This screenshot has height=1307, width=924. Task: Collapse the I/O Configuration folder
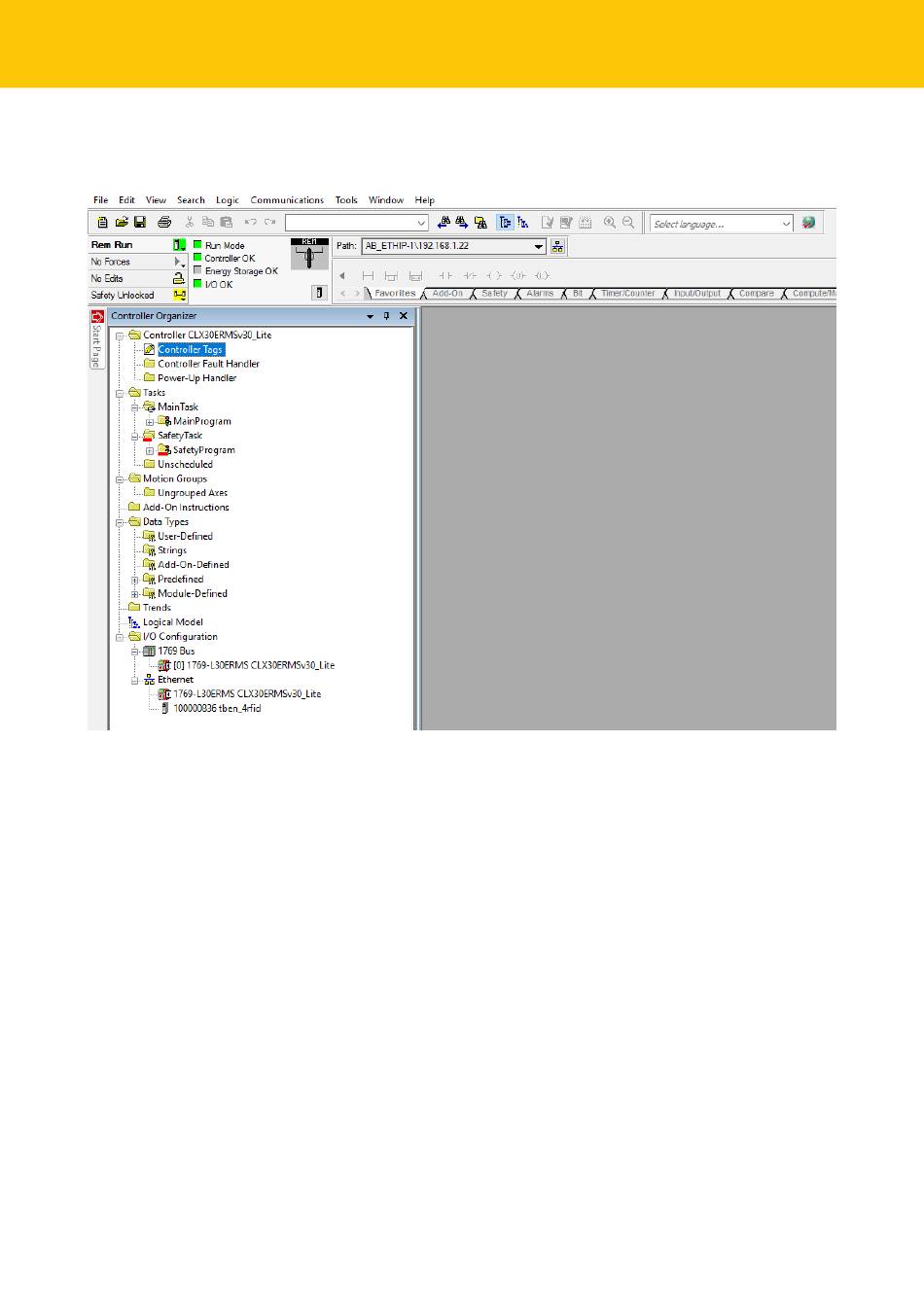point(121,637)
